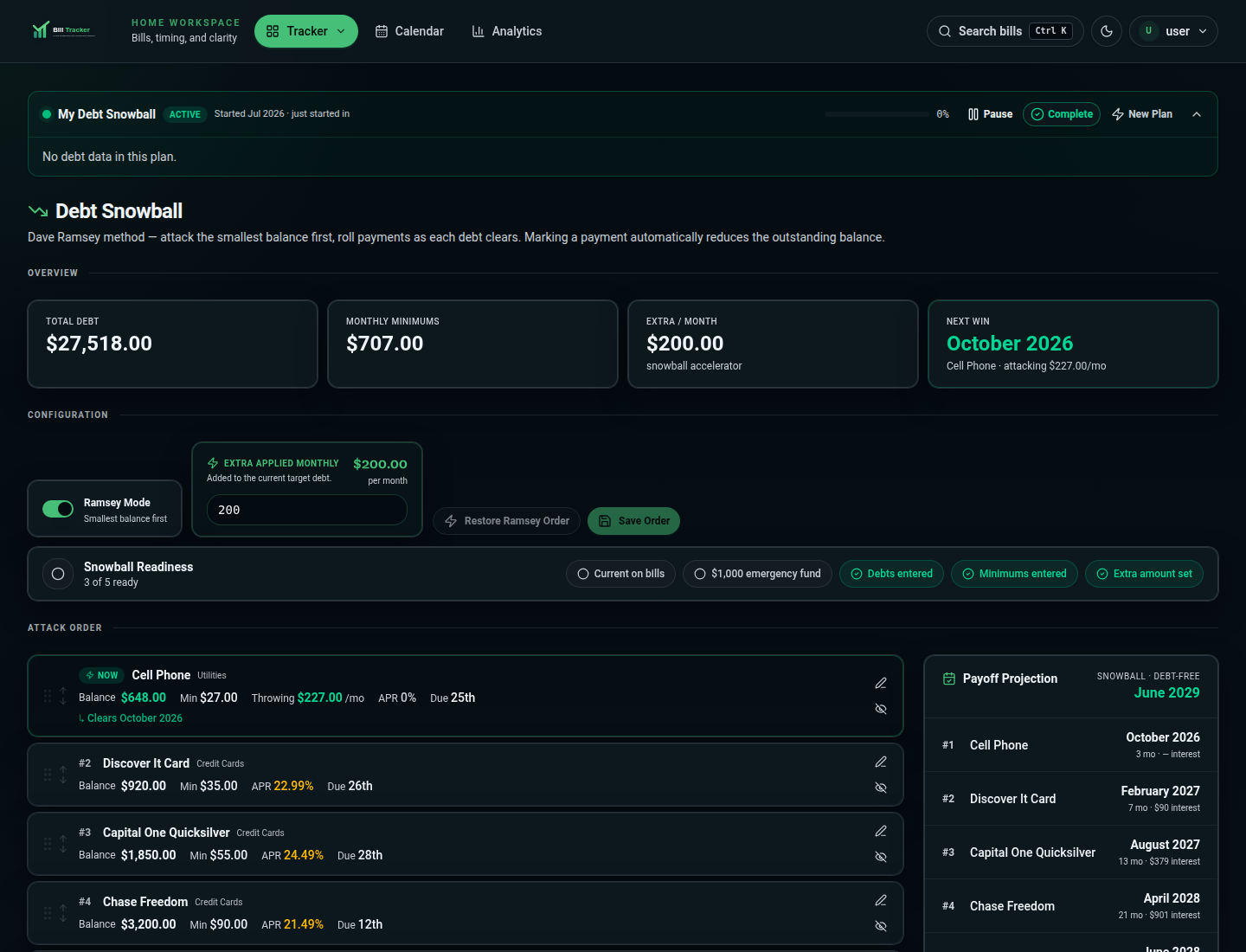The height and width of the screenshot is (952, 1246).
Task: Hide Cell Phone debt with eye-off icon
Action: 881,709
